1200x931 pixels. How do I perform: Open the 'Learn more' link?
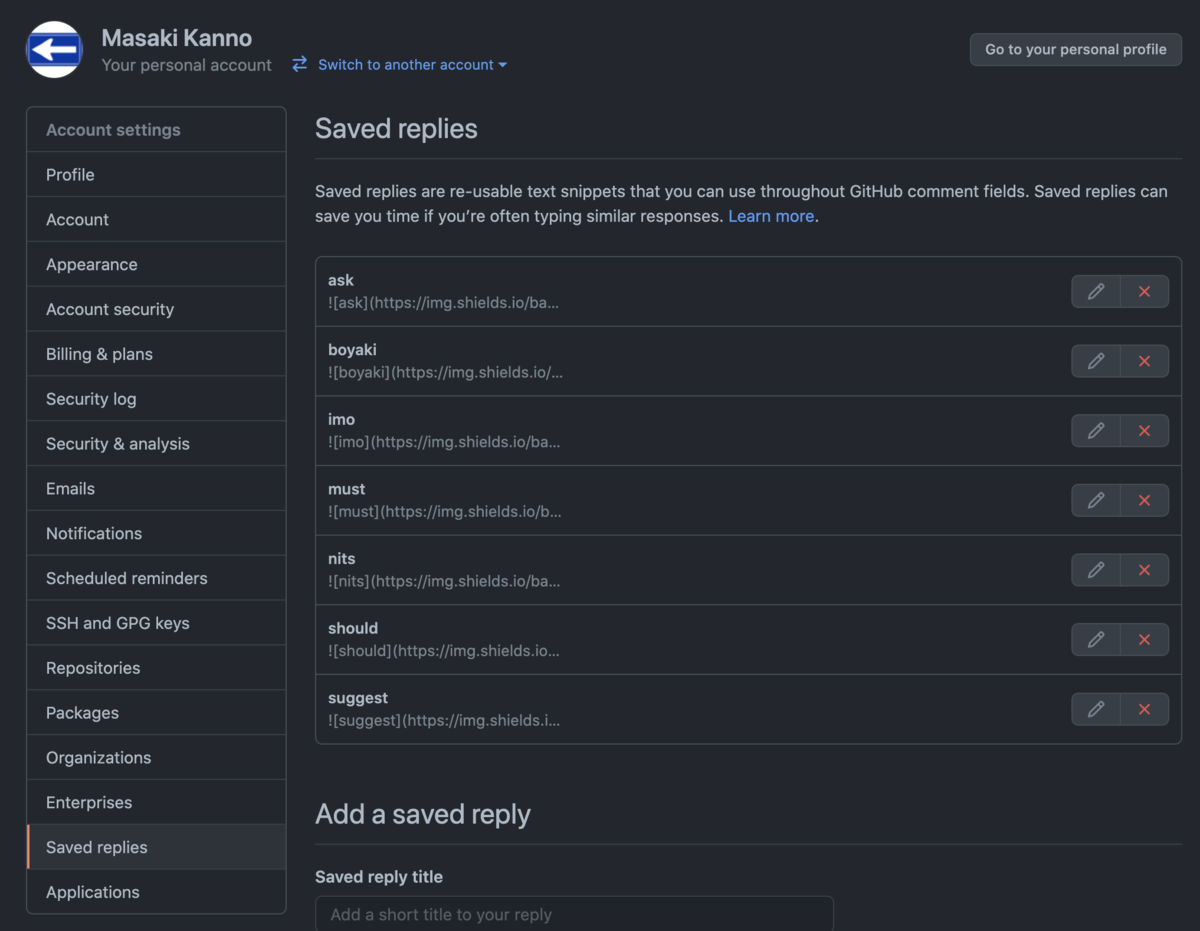pyautogui.click(x=770, y=216)
